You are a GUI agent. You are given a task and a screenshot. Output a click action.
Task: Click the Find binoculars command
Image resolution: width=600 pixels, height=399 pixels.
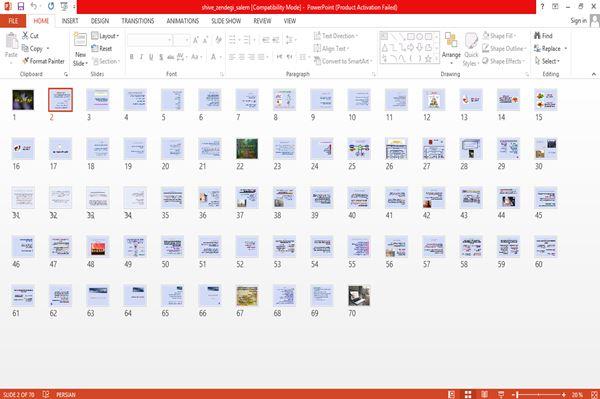[x=543, y=36]
